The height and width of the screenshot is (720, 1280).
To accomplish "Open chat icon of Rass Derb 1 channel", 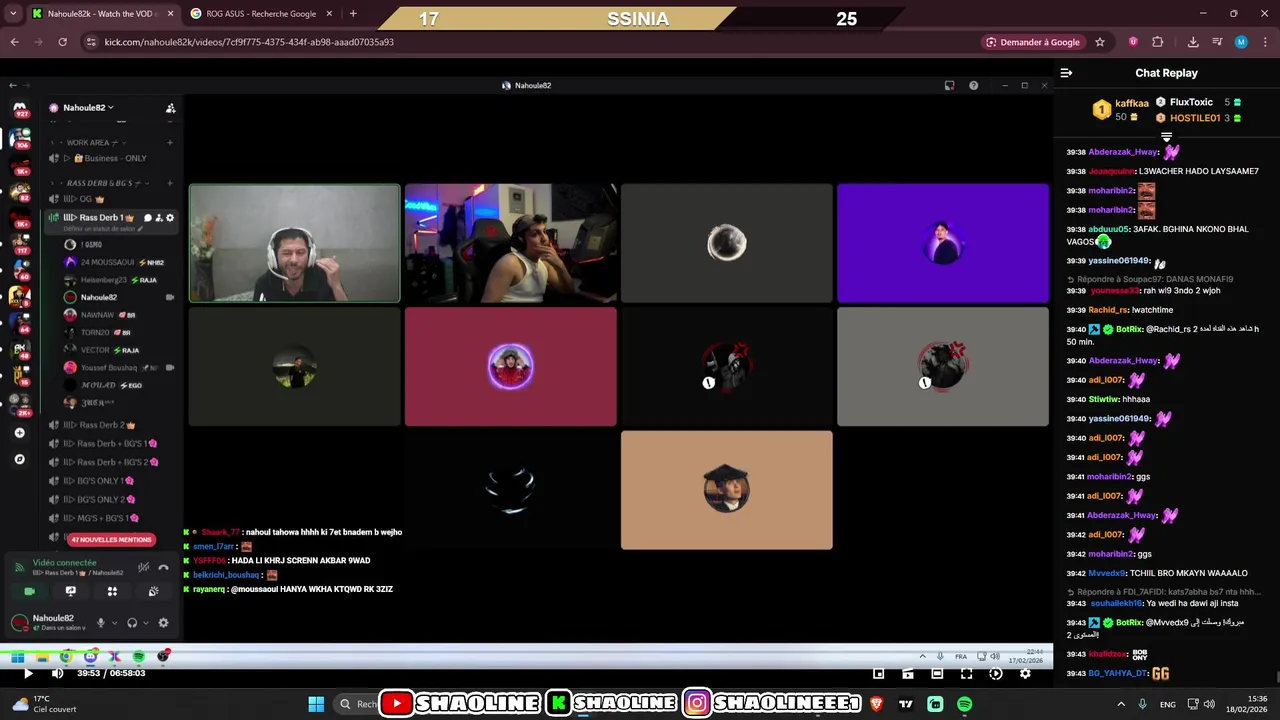I will 147,217.
